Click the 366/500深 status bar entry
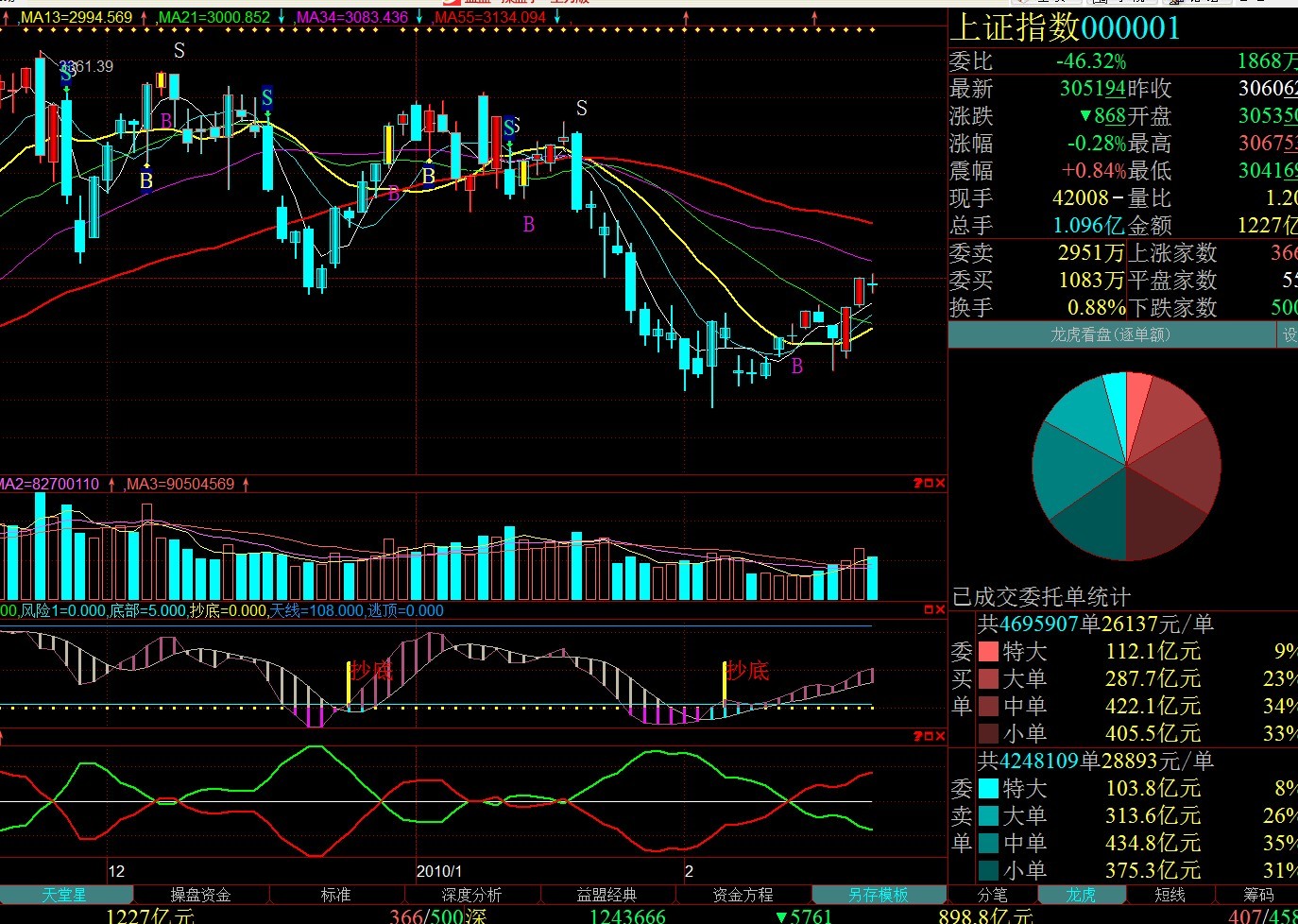This screenshot has height=924, width=1298. pyautogui.click(x=438, y=915)
